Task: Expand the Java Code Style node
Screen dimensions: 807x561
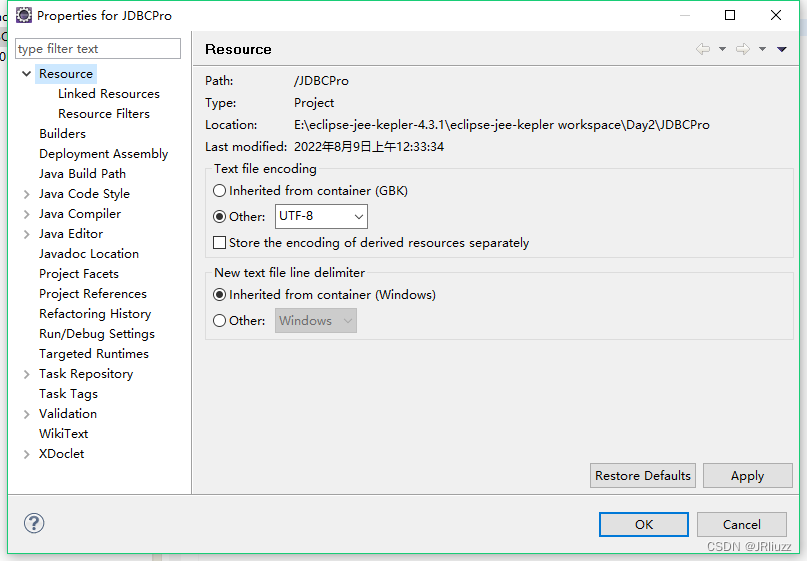Action: (27, 194)
